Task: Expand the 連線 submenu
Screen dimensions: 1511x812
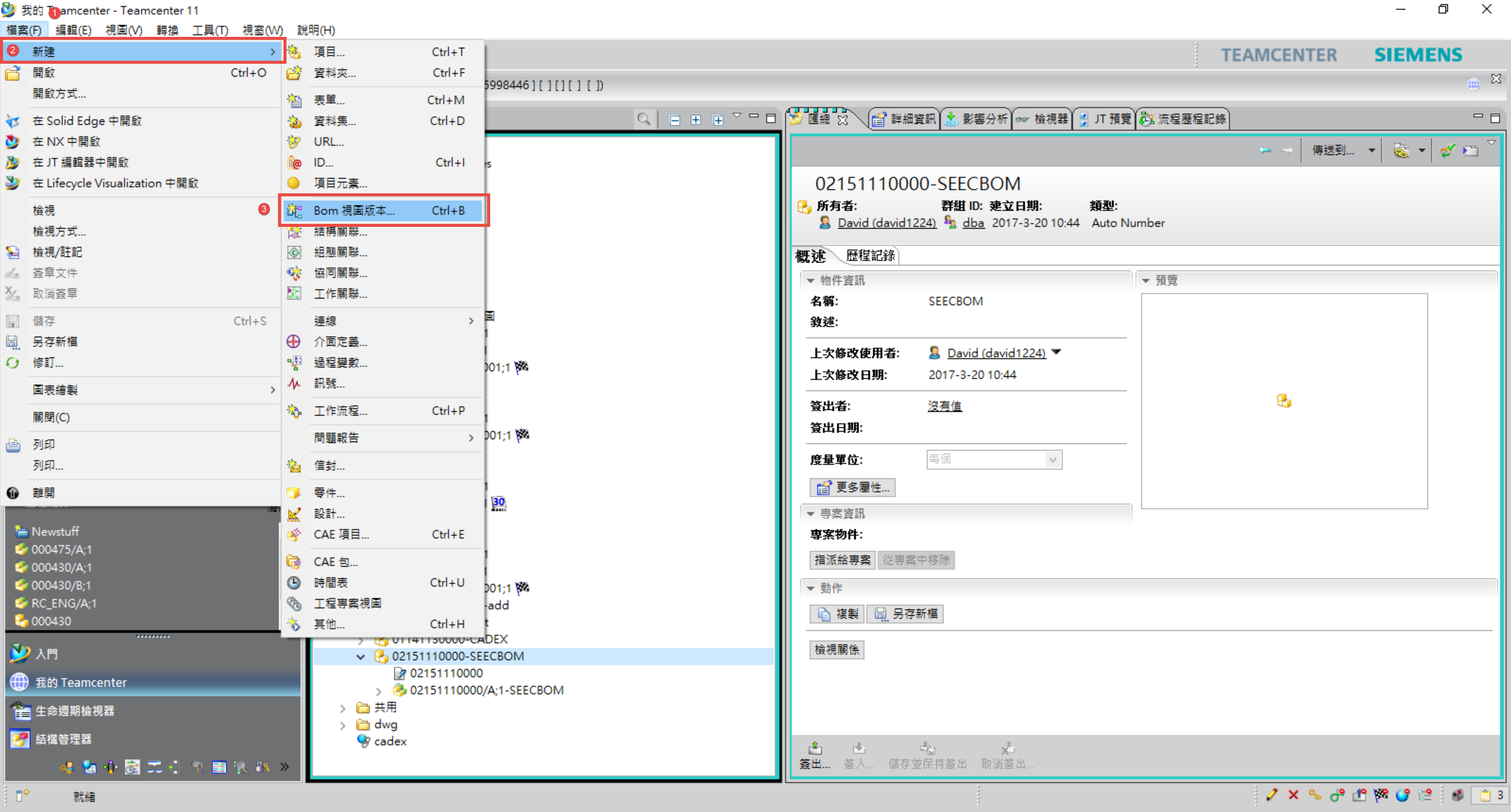Action: (383, 321)
